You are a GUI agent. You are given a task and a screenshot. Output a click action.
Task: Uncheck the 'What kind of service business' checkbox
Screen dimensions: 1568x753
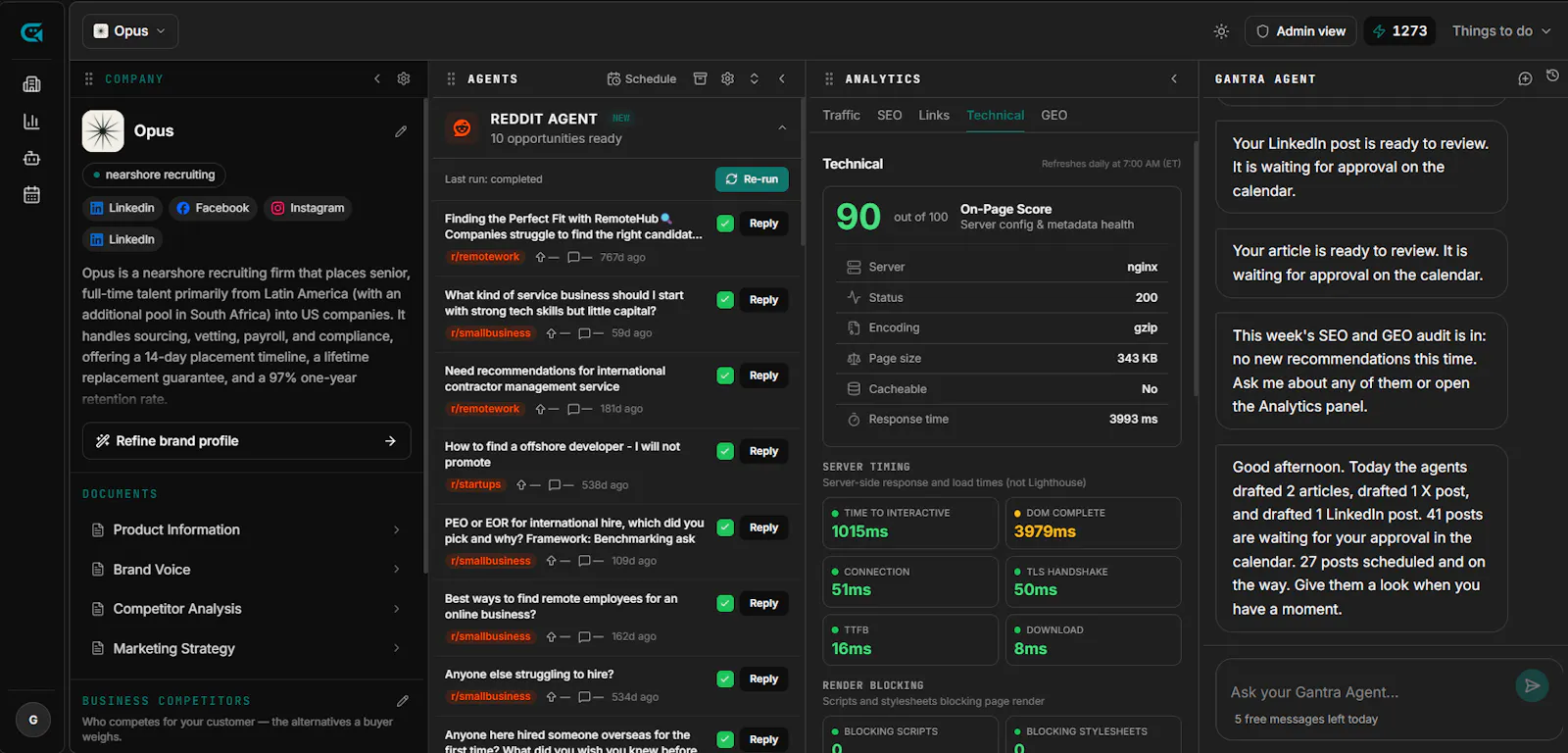point(725,300)
